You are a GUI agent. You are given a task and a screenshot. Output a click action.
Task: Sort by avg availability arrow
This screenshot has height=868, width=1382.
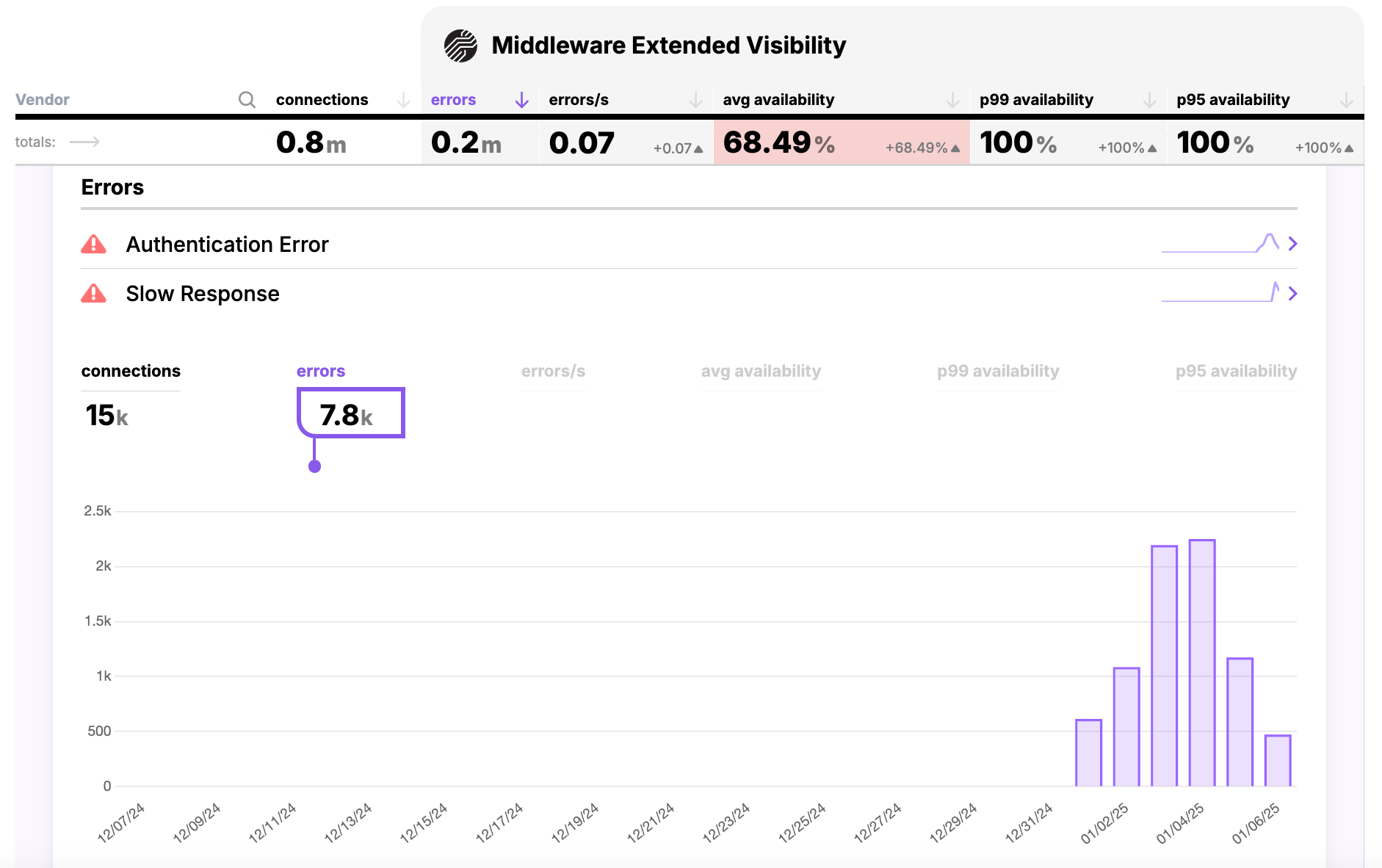click(x=952, y=100)
